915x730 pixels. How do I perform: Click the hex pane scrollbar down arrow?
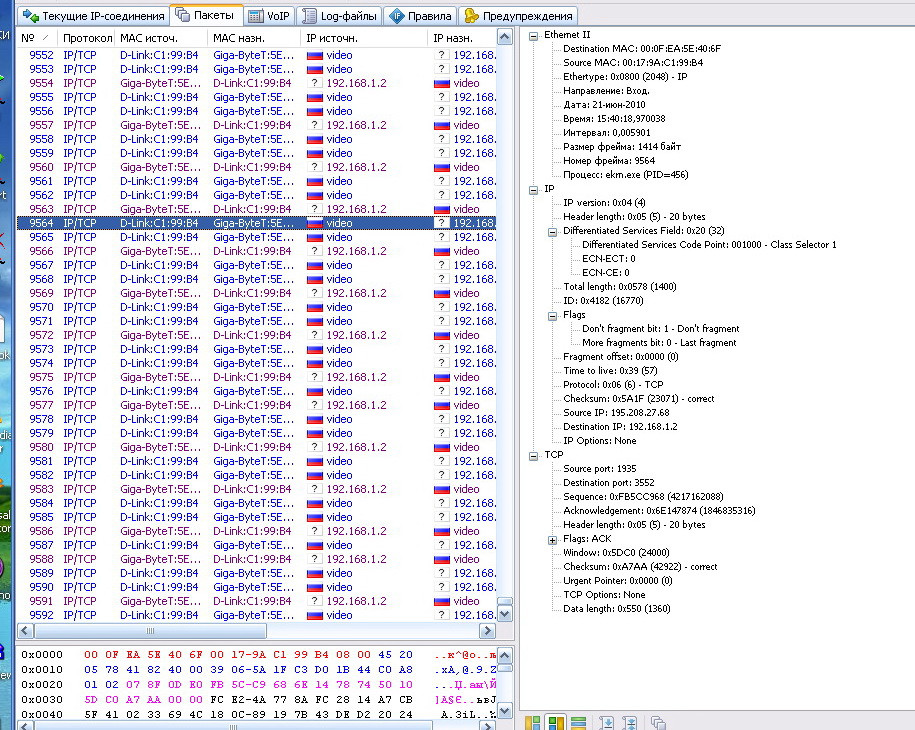click(505, 711)
